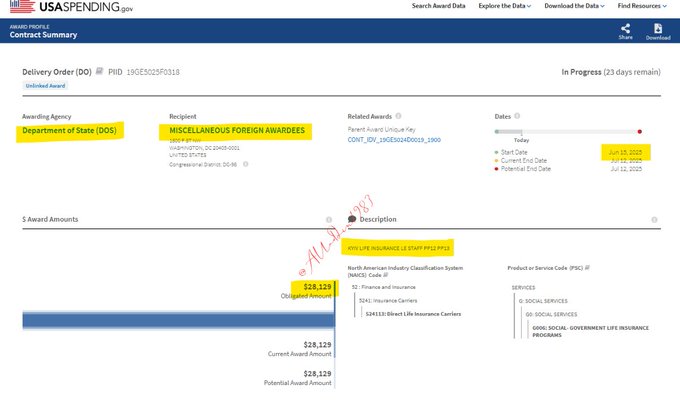Open the Department of State (DOS) agency link
680x410 pixels.
pos(69,131)
